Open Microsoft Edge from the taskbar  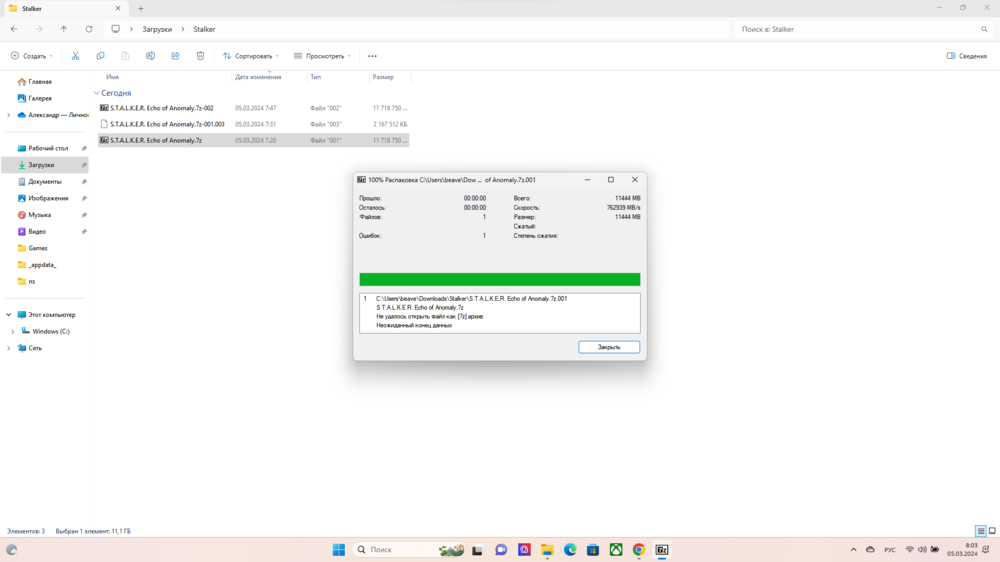570,550
